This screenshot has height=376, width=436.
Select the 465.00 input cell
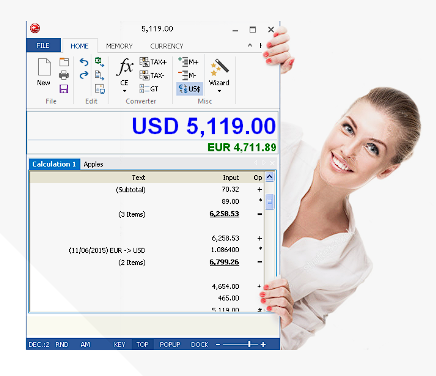(x=229, y=298)
